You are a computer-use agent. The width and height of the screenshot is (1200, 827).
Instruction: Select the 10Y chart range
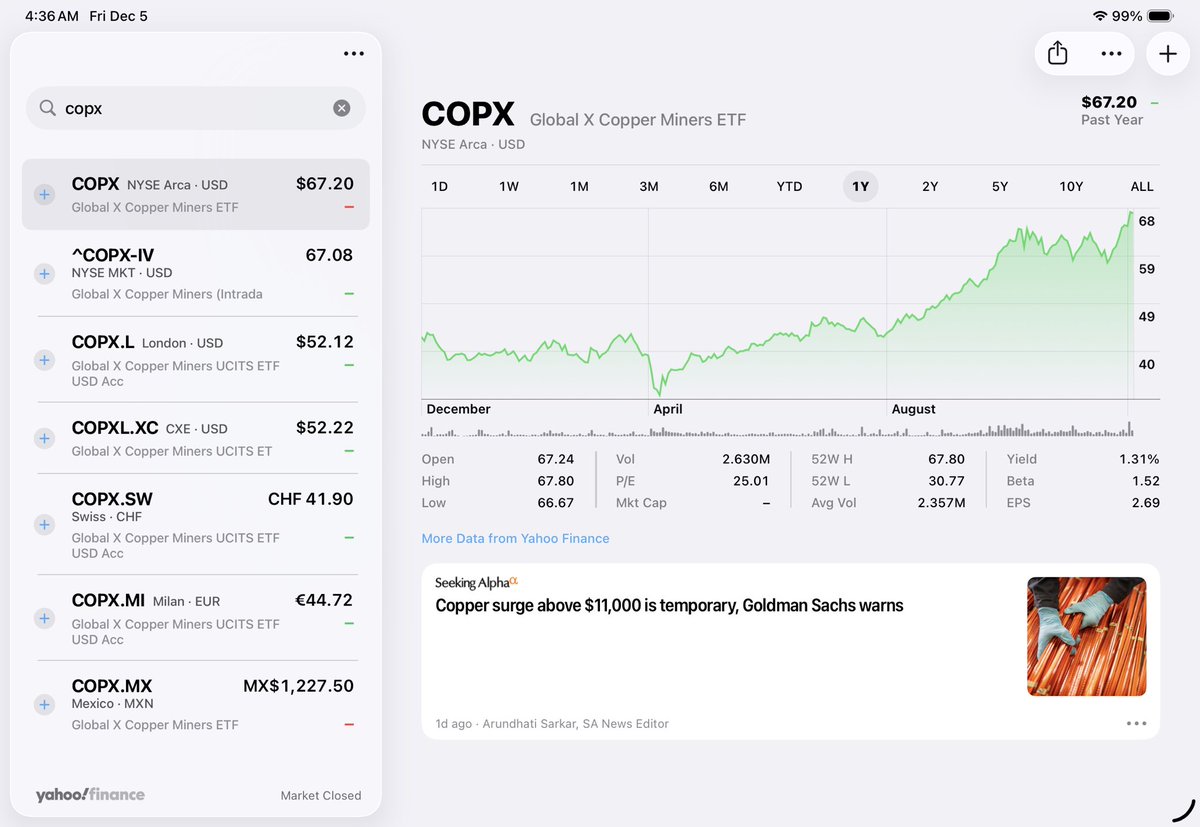(x=1071, y=187)
